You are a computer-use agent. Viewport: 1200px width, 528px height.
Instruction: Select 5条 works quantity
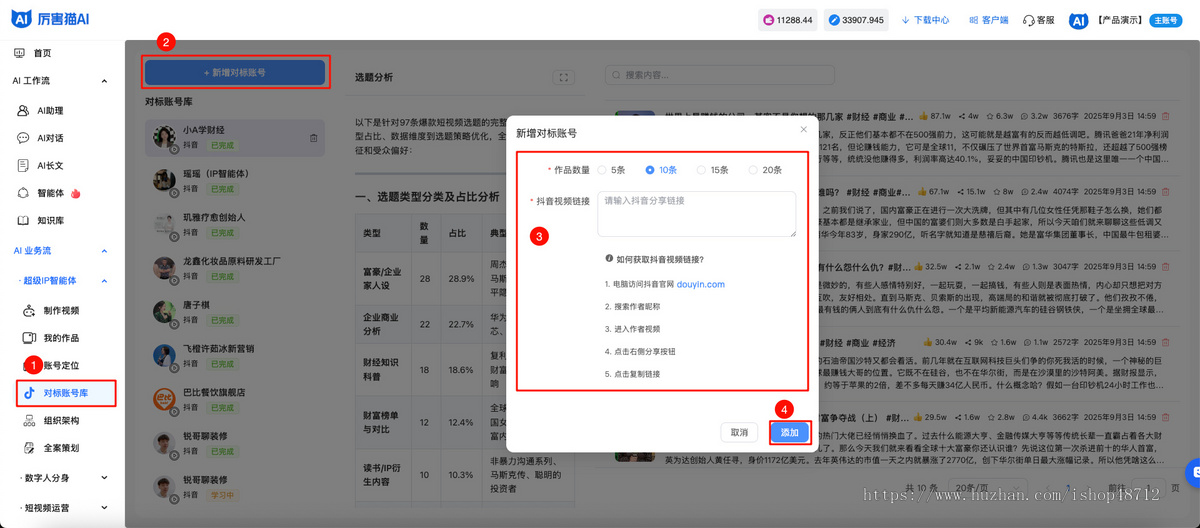(611, 170)
